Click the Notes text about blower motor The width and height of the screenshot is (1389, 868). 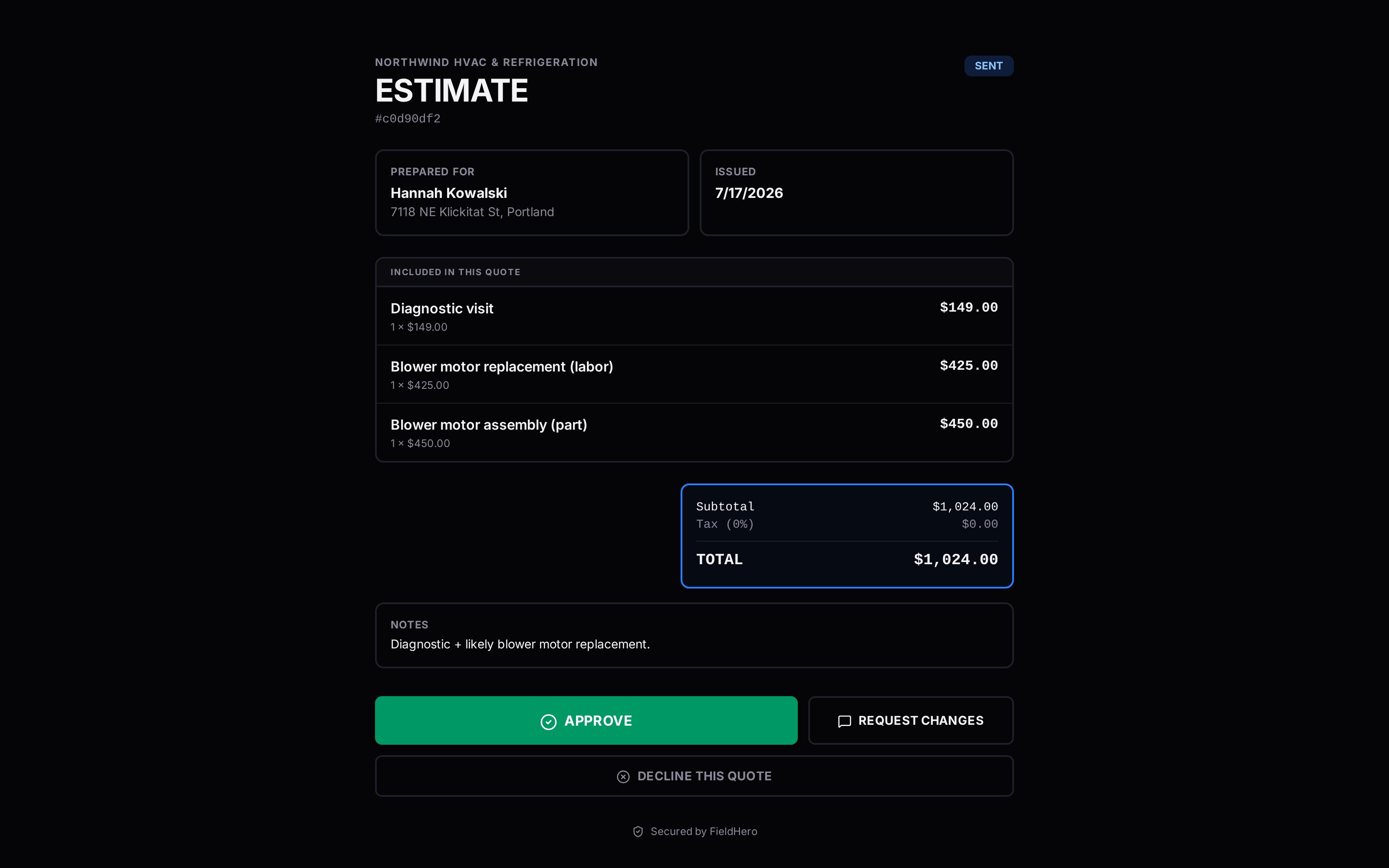point(520,644)
